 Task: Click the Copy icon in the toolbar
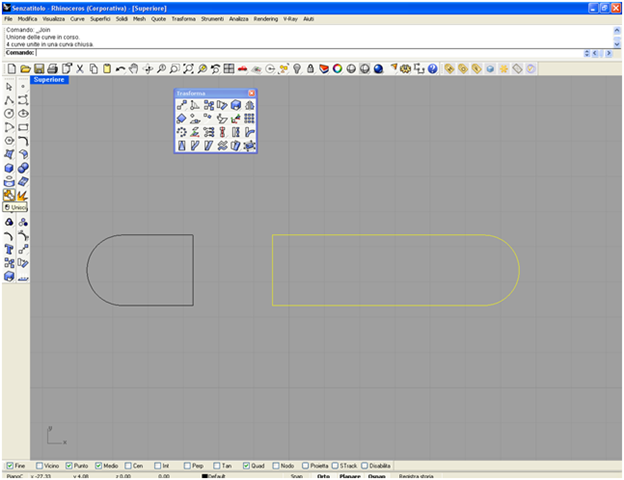tap(94, 69)
